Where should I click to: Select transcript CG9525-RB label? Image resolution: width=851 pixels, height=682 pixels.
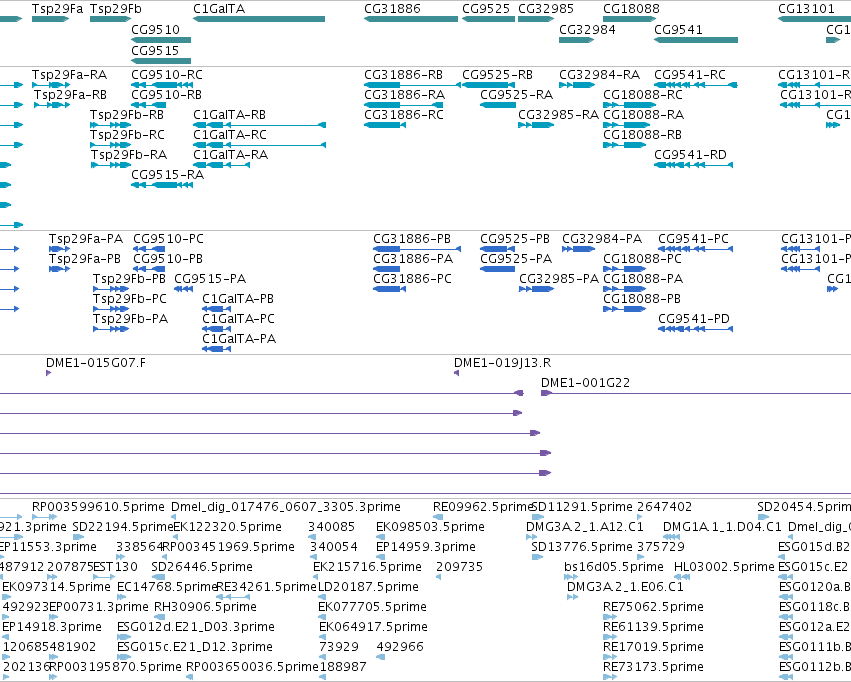(498, 75)
